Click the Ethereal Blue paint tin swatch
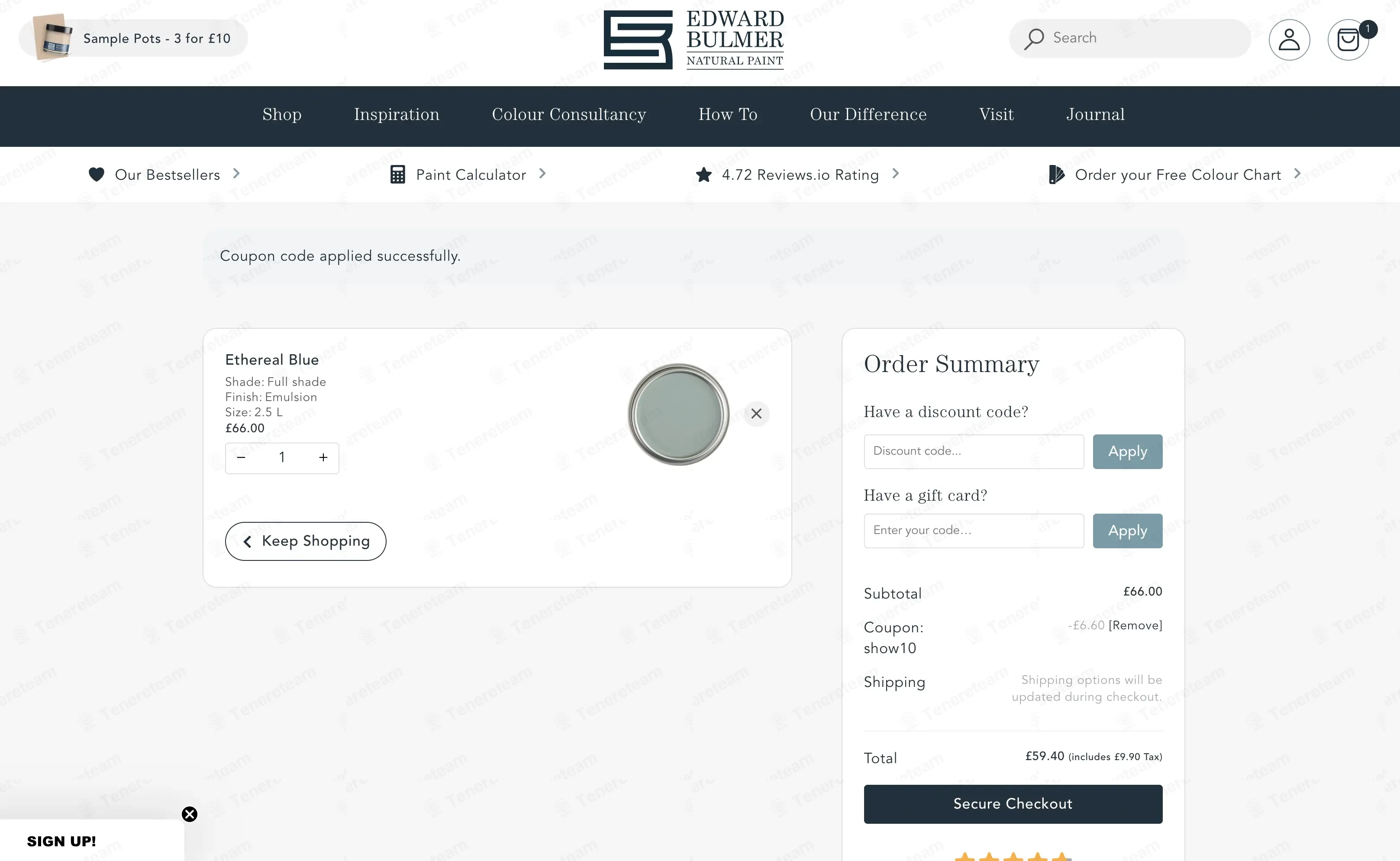 (678, 414)
